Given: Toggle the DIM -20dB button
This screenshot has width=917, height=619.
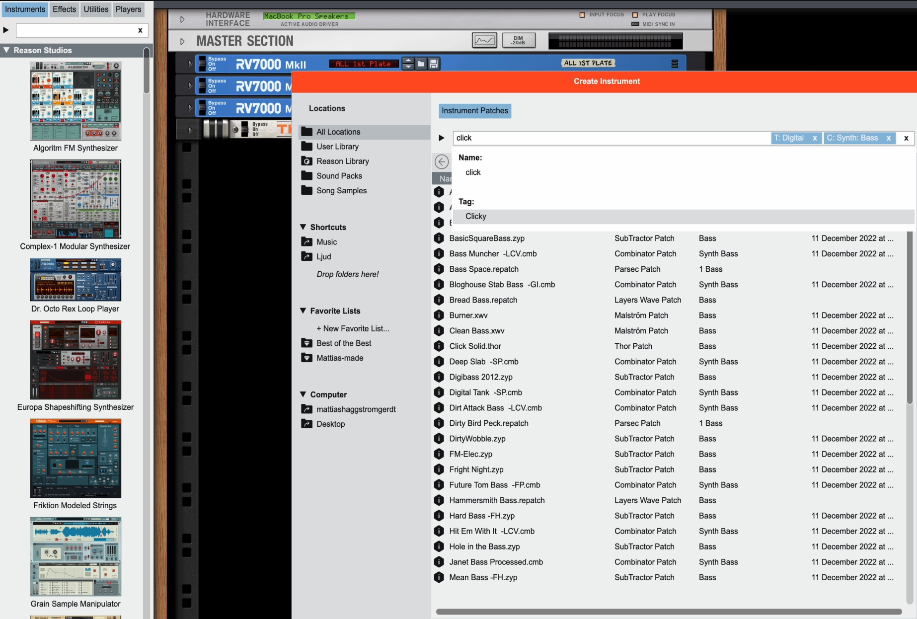Looking at the screenshot, I should tap(519, 40).
